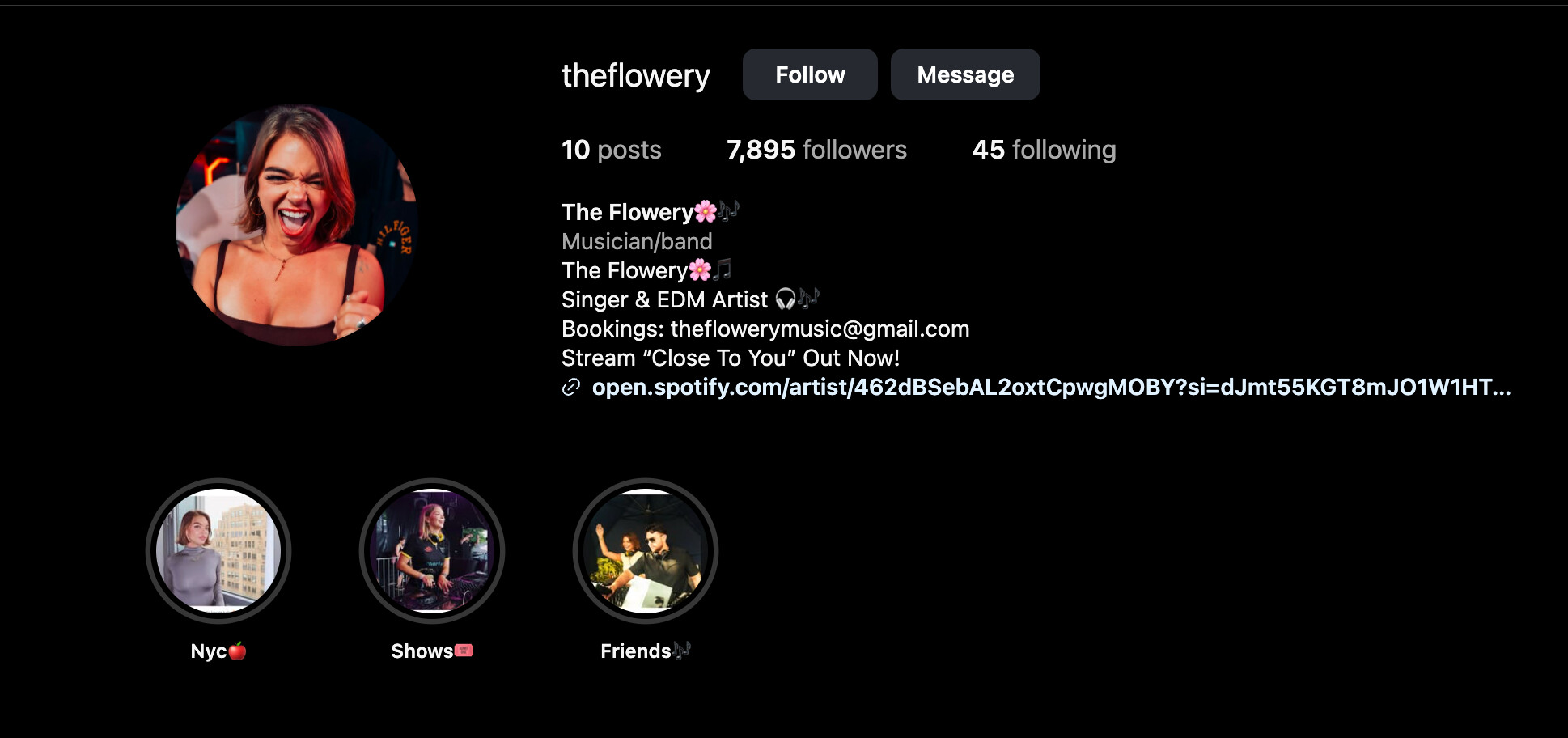Viewport: 1568px width, 738px height.
Task: View the 7,895 followers list
Action: click(816, 150)
